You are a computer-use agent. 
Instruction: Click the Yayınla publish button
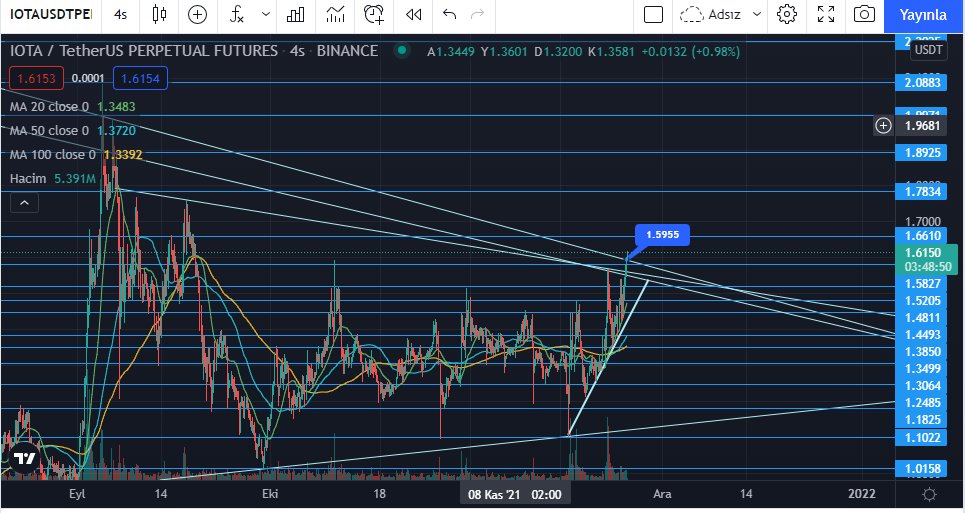pos(923,15)
